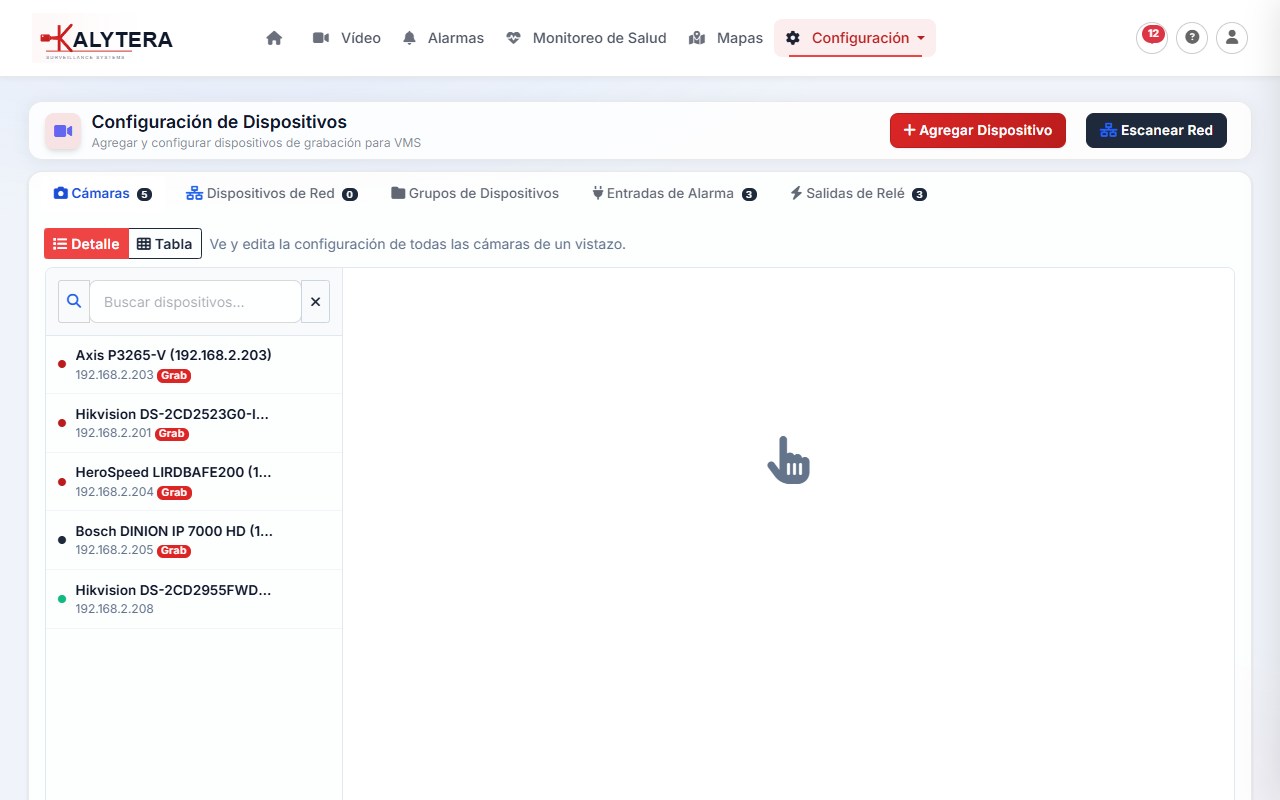This screenshot has width=1280, height=800.
Task: Click the device configuration camera icon
Action: [63, 131]
